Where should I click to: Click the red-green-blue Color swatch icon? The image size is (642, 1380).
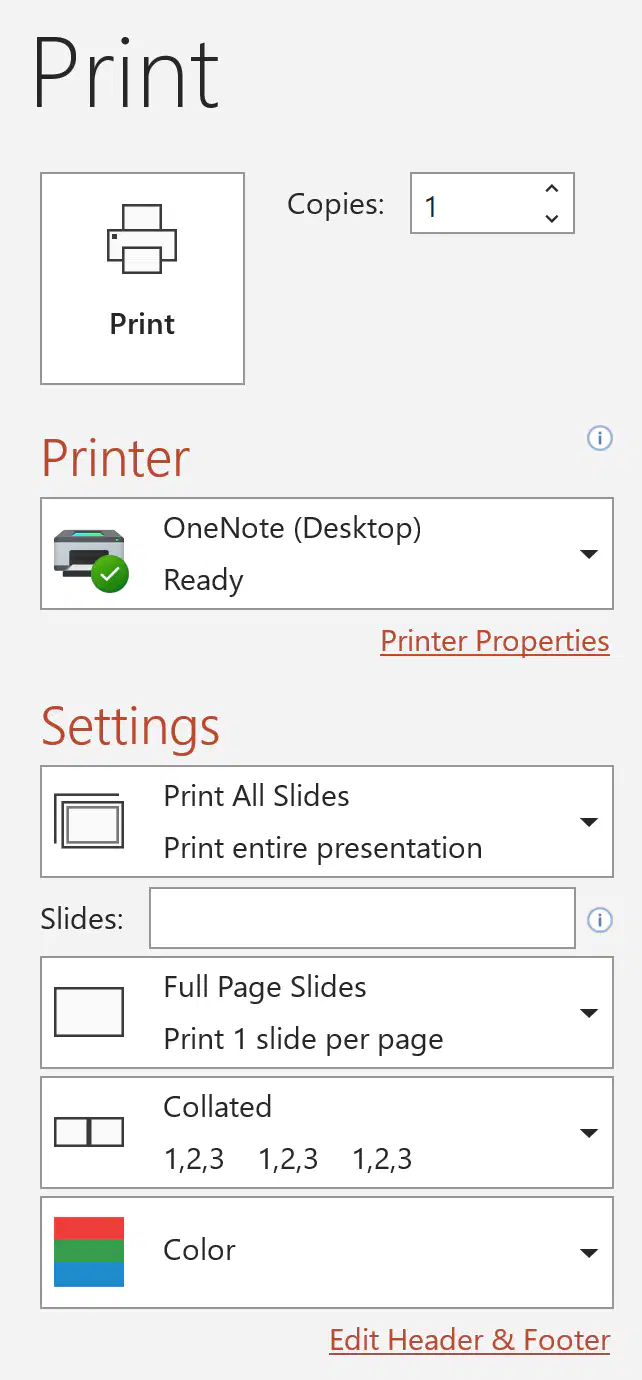pos(89,1251)
